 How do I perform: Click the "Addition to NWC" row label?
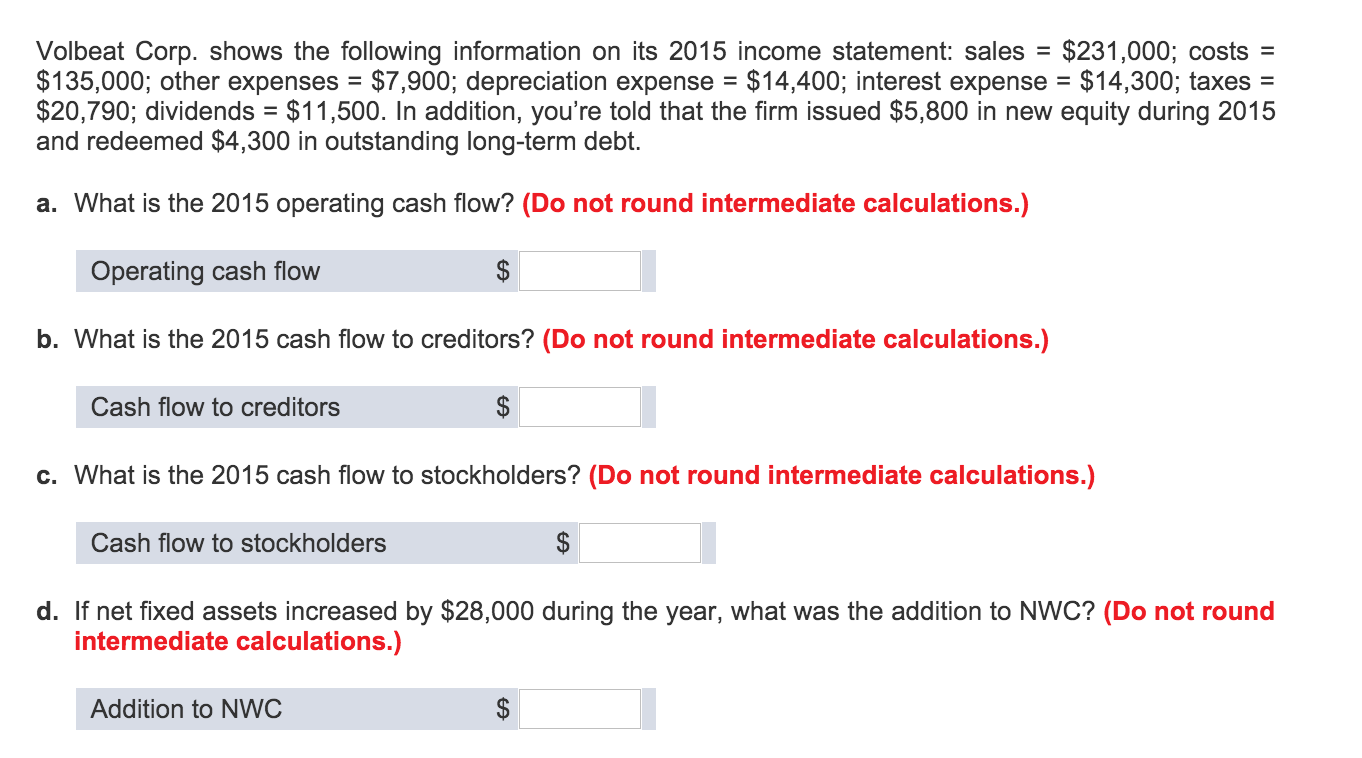click(x=186, y=709)
